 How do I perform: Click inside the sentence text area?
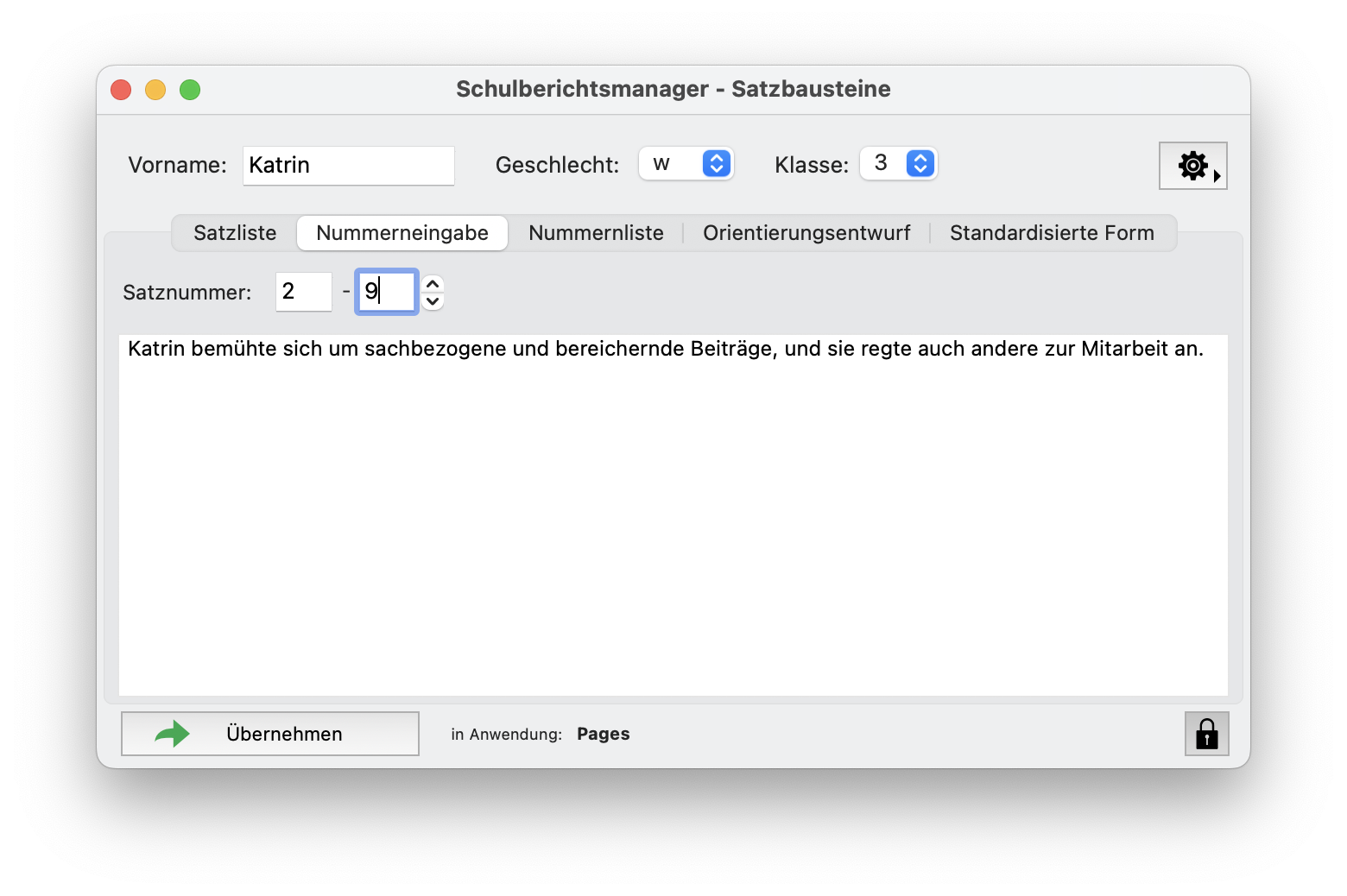(x=673, y=518)
